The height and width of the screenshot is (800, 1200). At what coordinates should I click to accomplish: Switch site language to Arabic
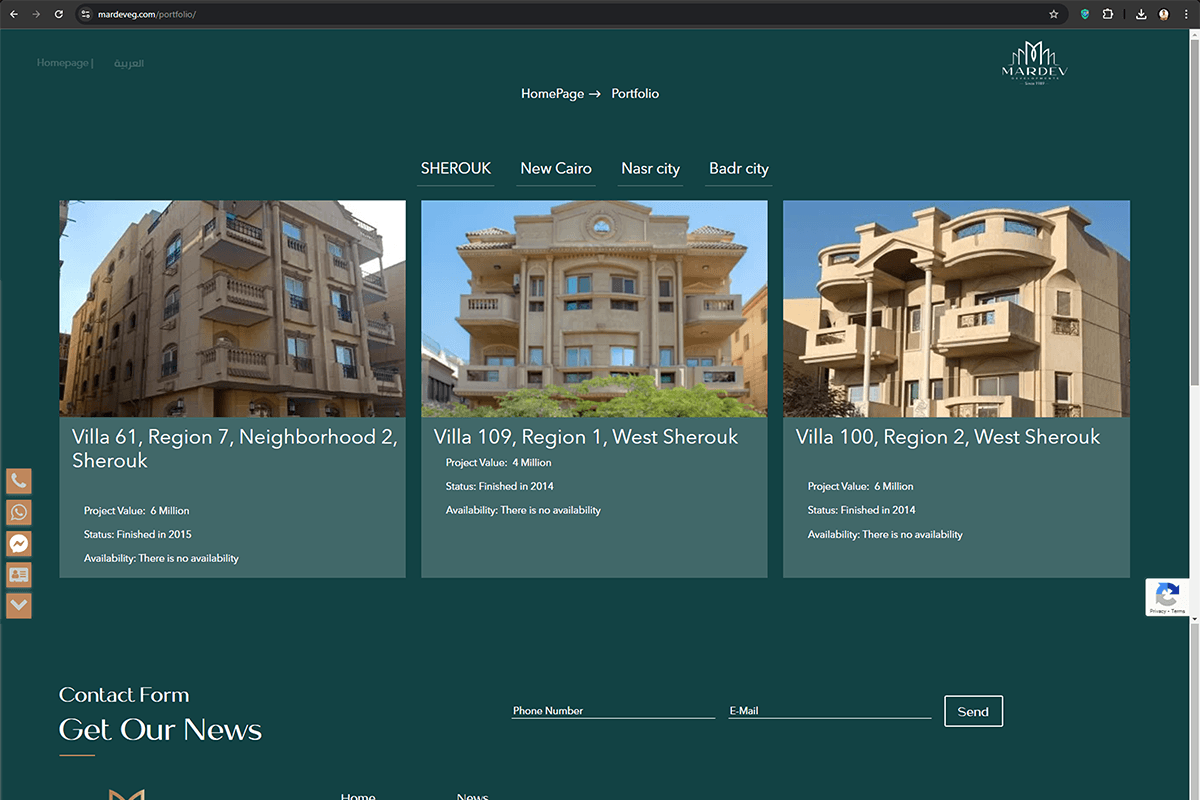128,63
